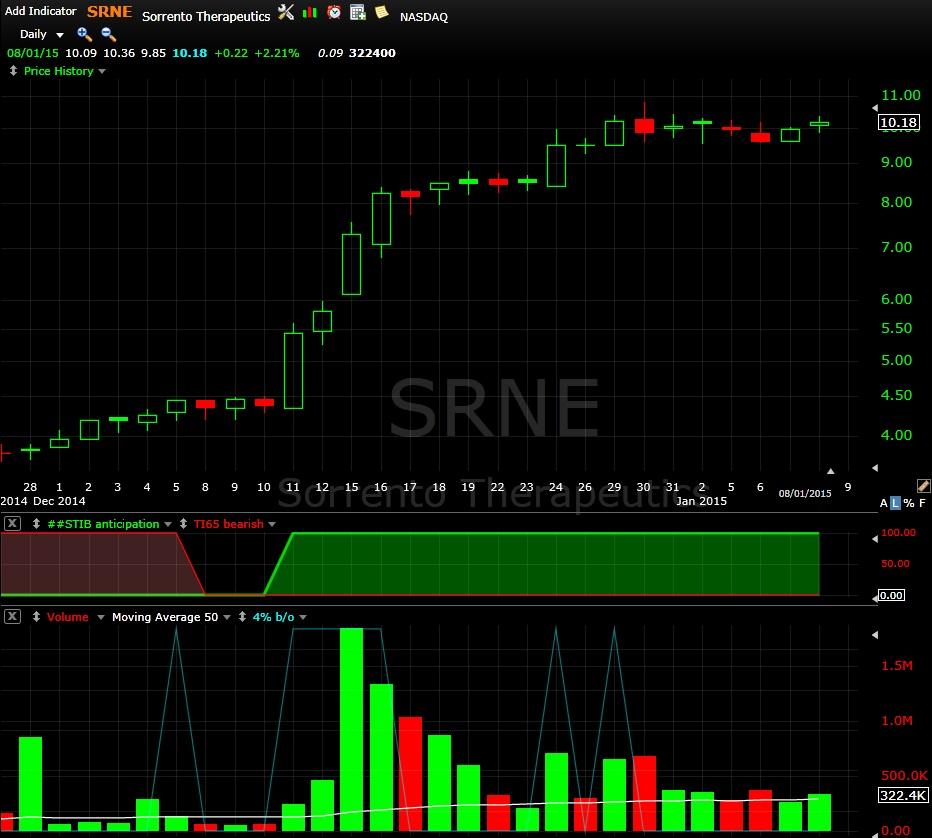Click the SRNE ticker symbol

pyautogui.click(x=109, y=11)
